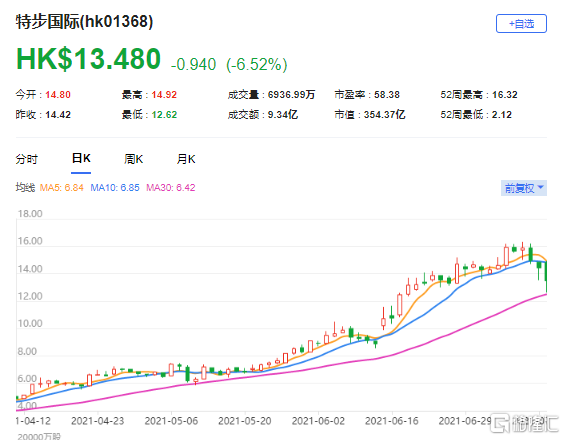Click the 市值 value 354.37亿

coord(384,115)
